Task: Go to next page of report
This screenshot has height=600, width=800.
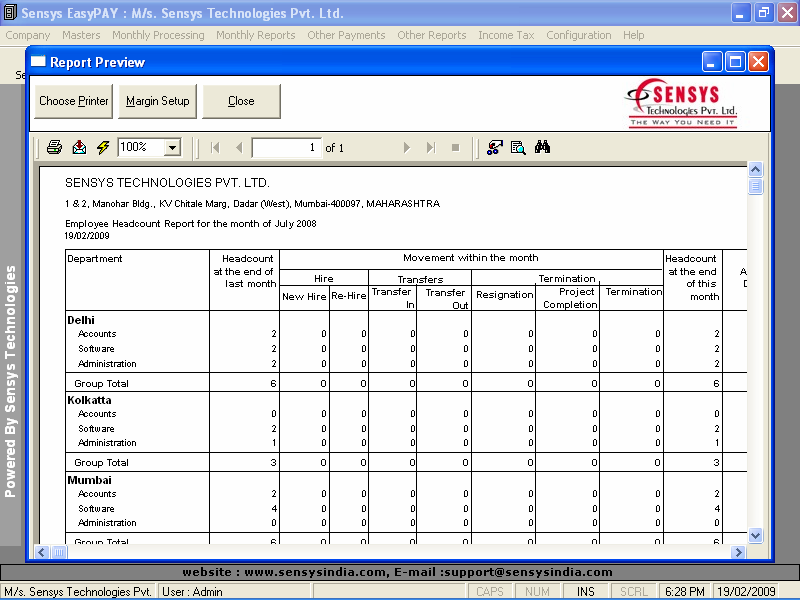Action: click(407, 148)
